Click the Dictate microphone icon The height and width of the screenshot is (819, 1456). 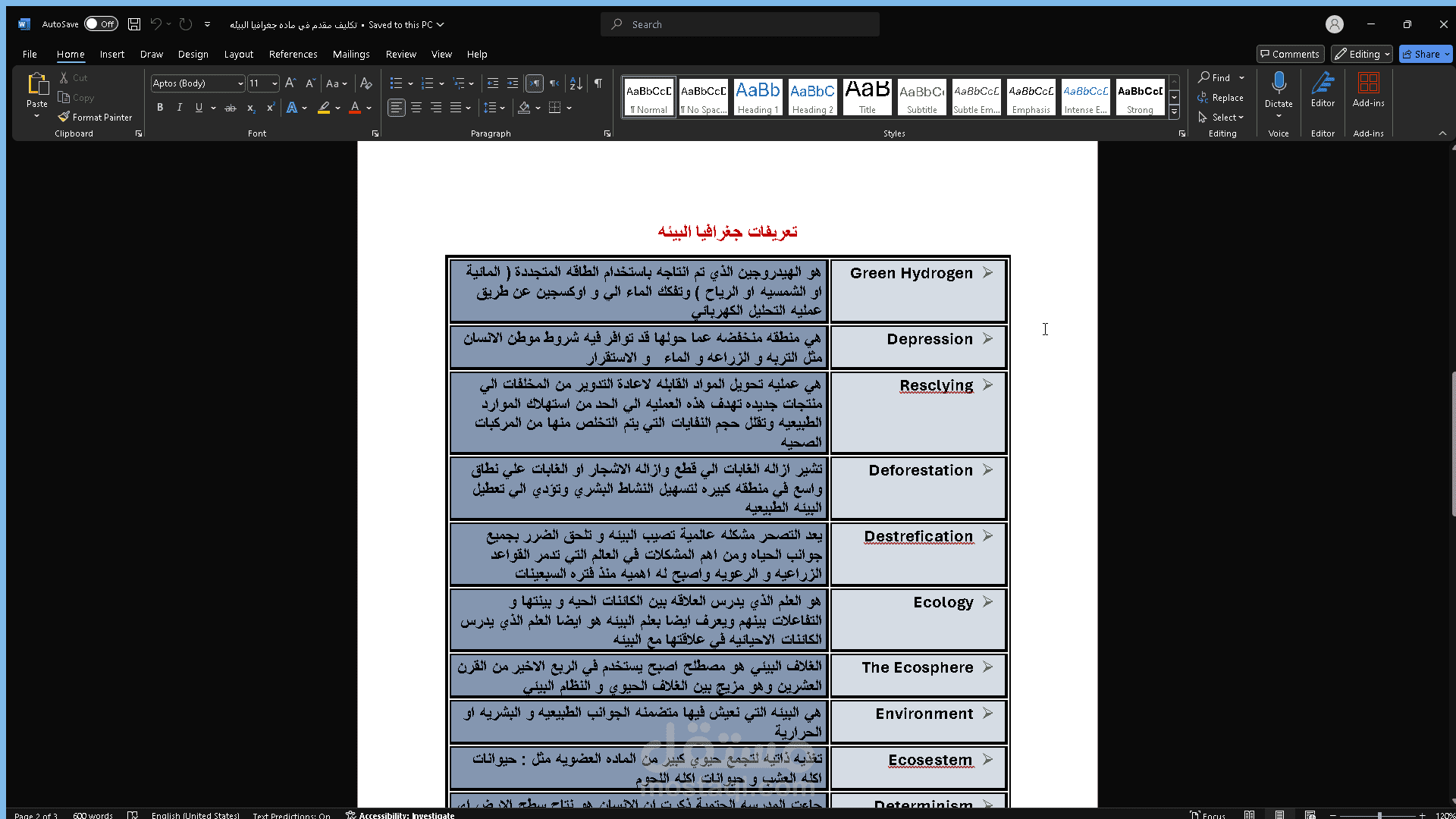[1279, 83]
